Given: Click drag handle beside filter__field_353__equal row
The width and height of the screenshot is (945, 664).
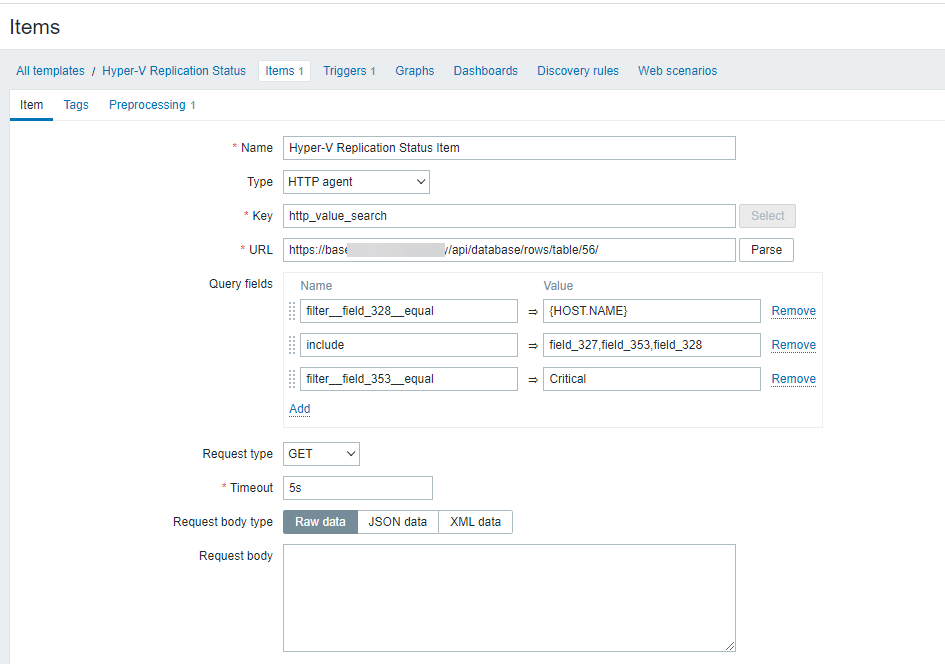Looking at the screenshot, I should [x=292, y=379].
